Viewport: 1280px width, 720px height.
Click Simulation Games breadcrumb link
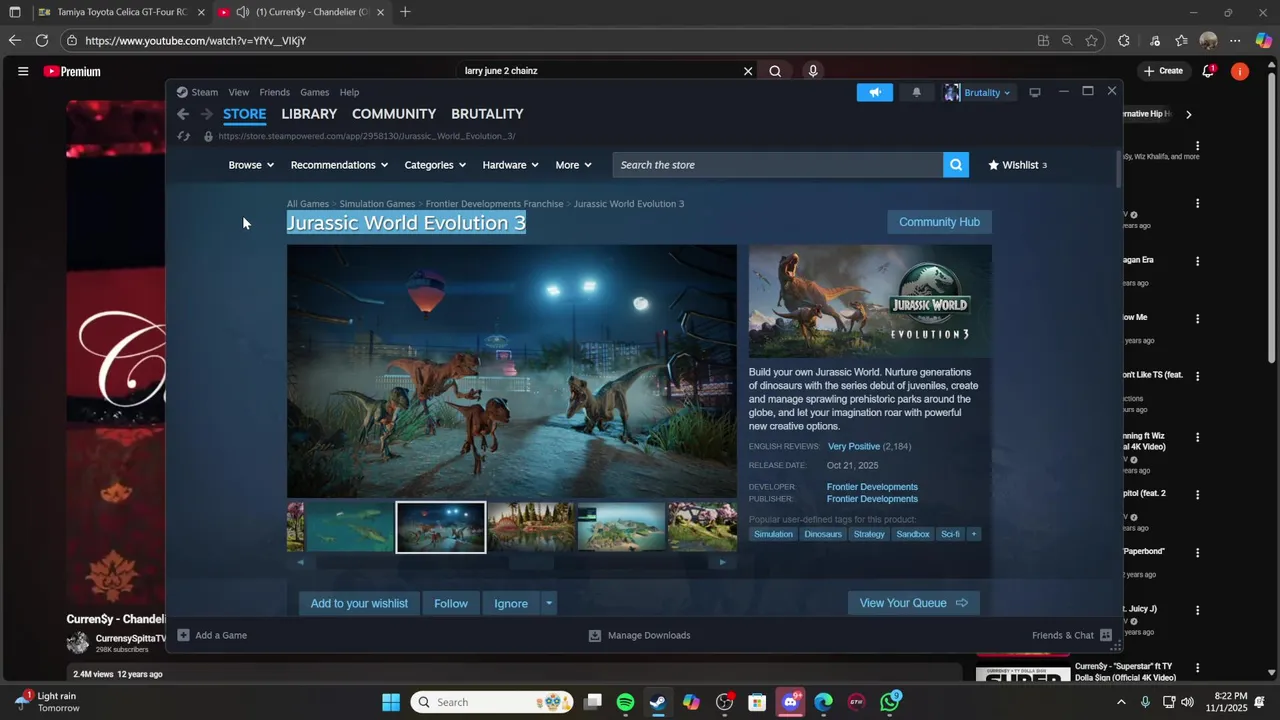click(377, 204)
